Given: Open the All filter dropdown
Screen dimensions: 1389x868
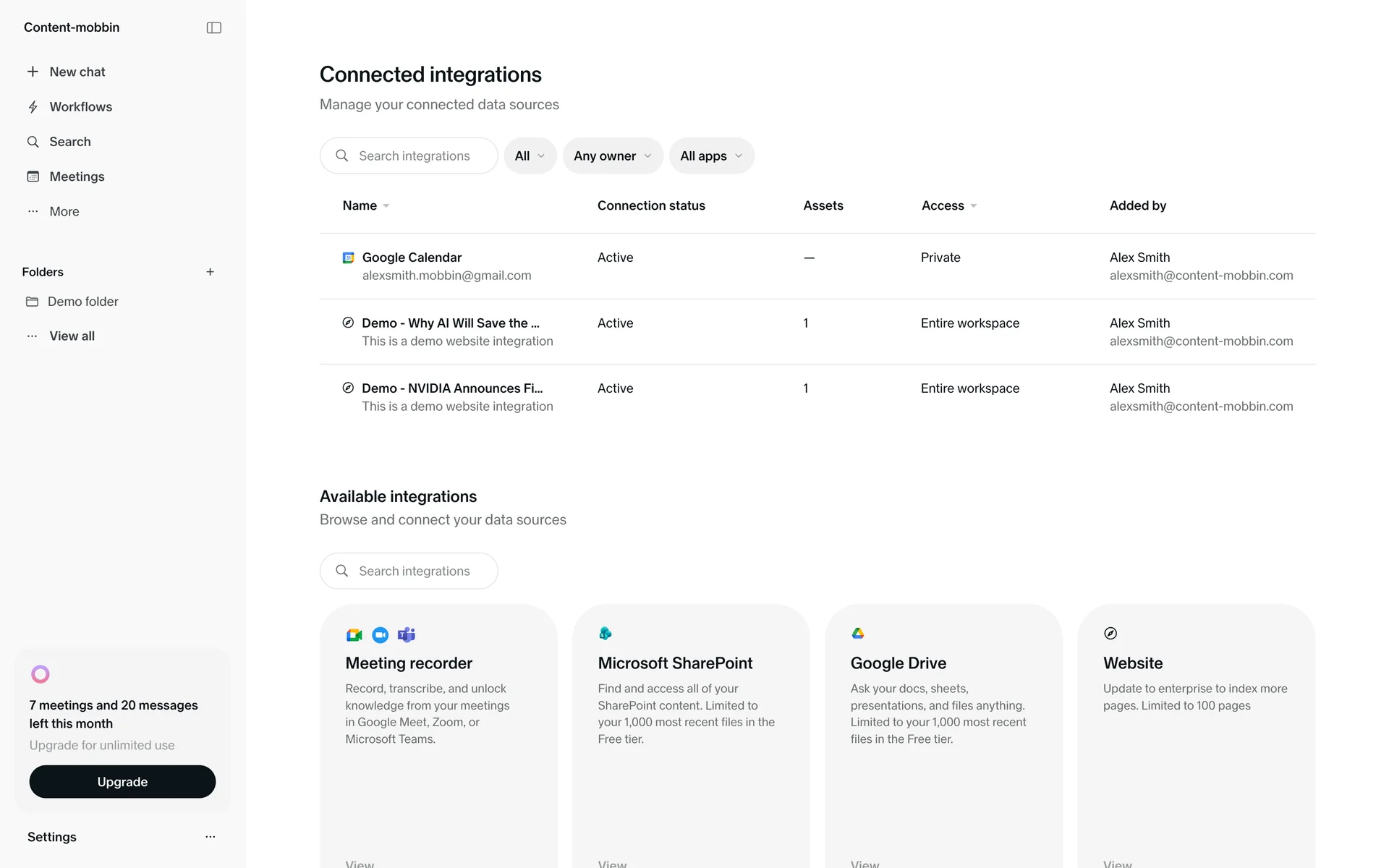Looking at the screenshot, I should pos(530,156).
